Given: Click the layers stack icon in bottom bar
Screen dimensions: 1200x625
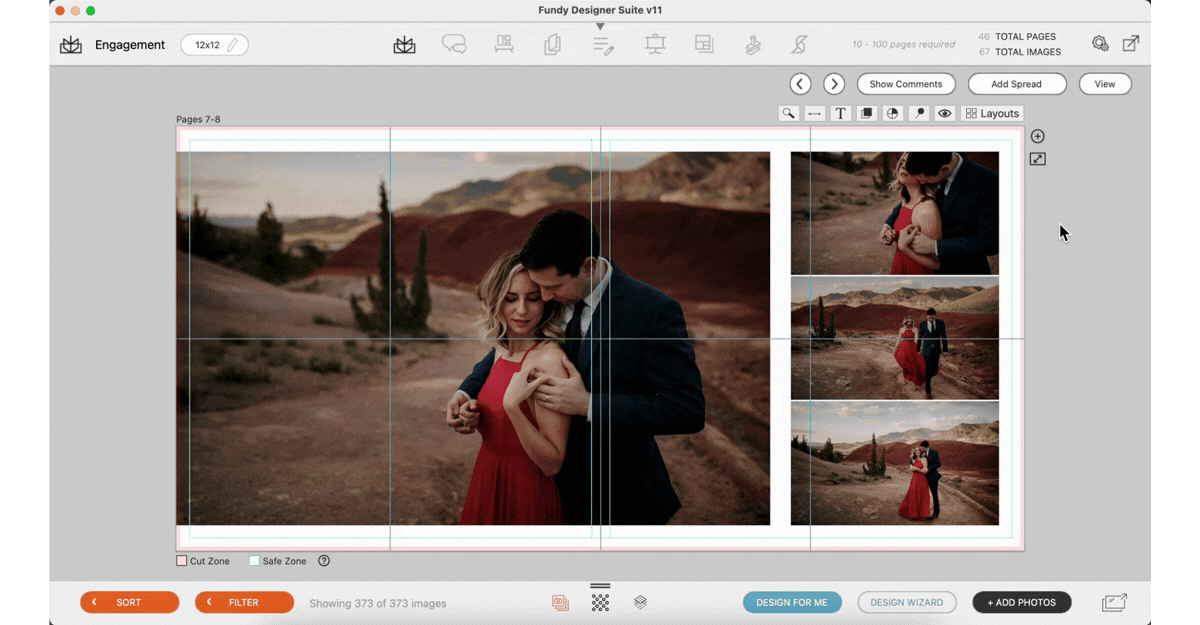Looking at the screenshot, I should (x=640, y=603).
